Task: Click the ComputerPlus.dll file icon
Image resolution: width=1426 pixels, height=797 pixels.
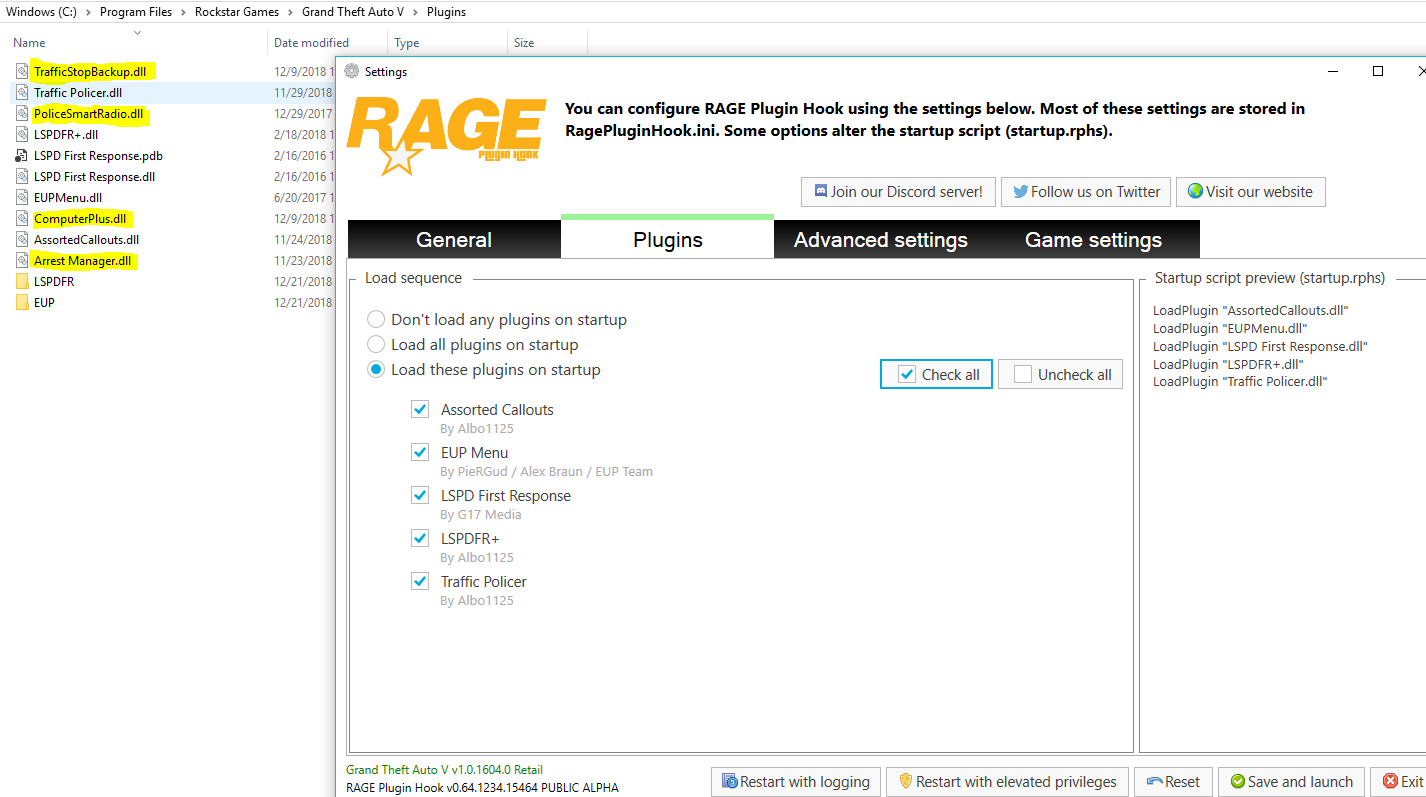Action: (22, 219)
